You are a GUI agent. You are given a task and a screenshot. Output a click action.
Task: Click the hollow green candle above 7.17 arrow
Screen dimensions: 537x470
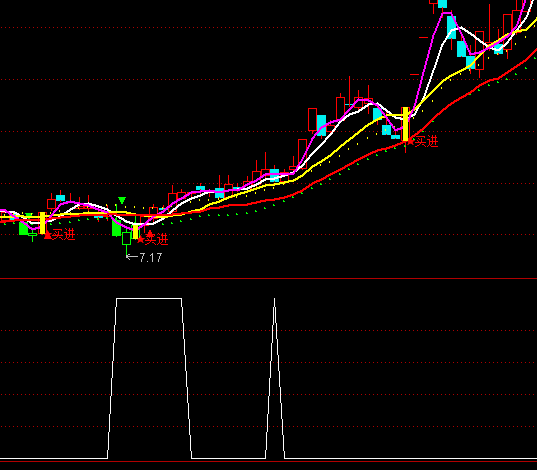127,238
